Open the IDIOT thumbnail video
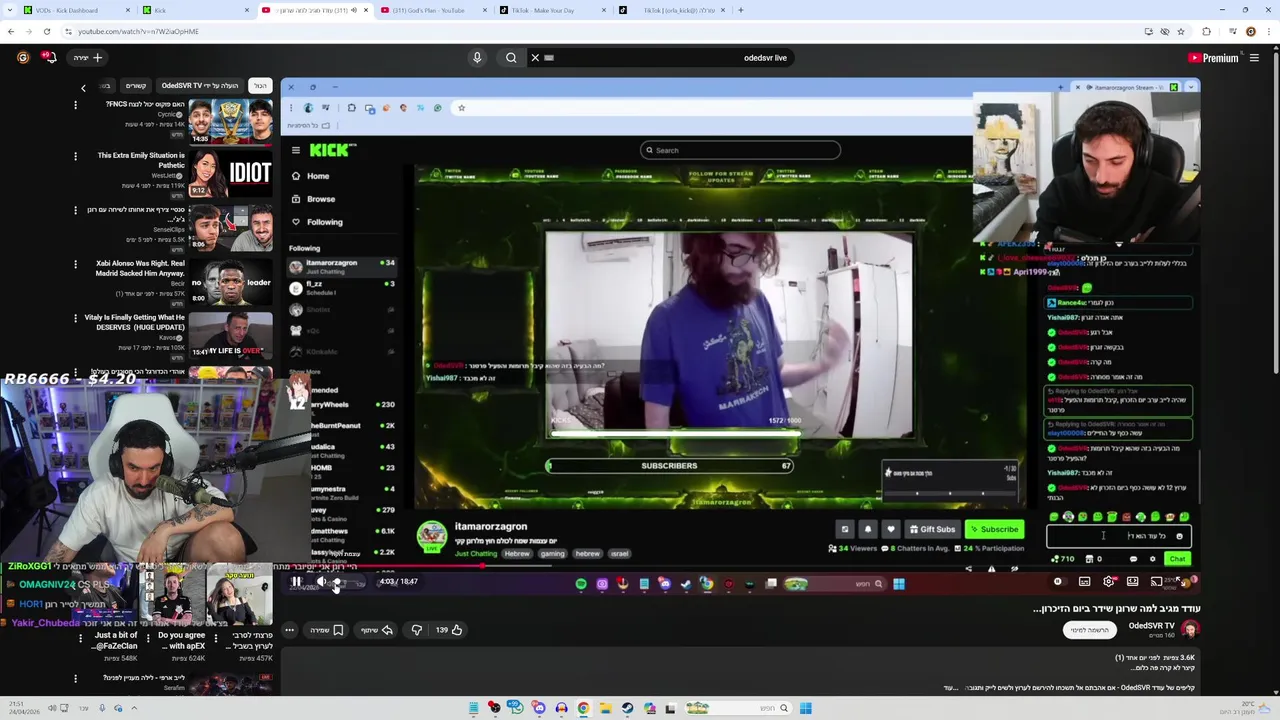1280x720 pixels. 230,174
